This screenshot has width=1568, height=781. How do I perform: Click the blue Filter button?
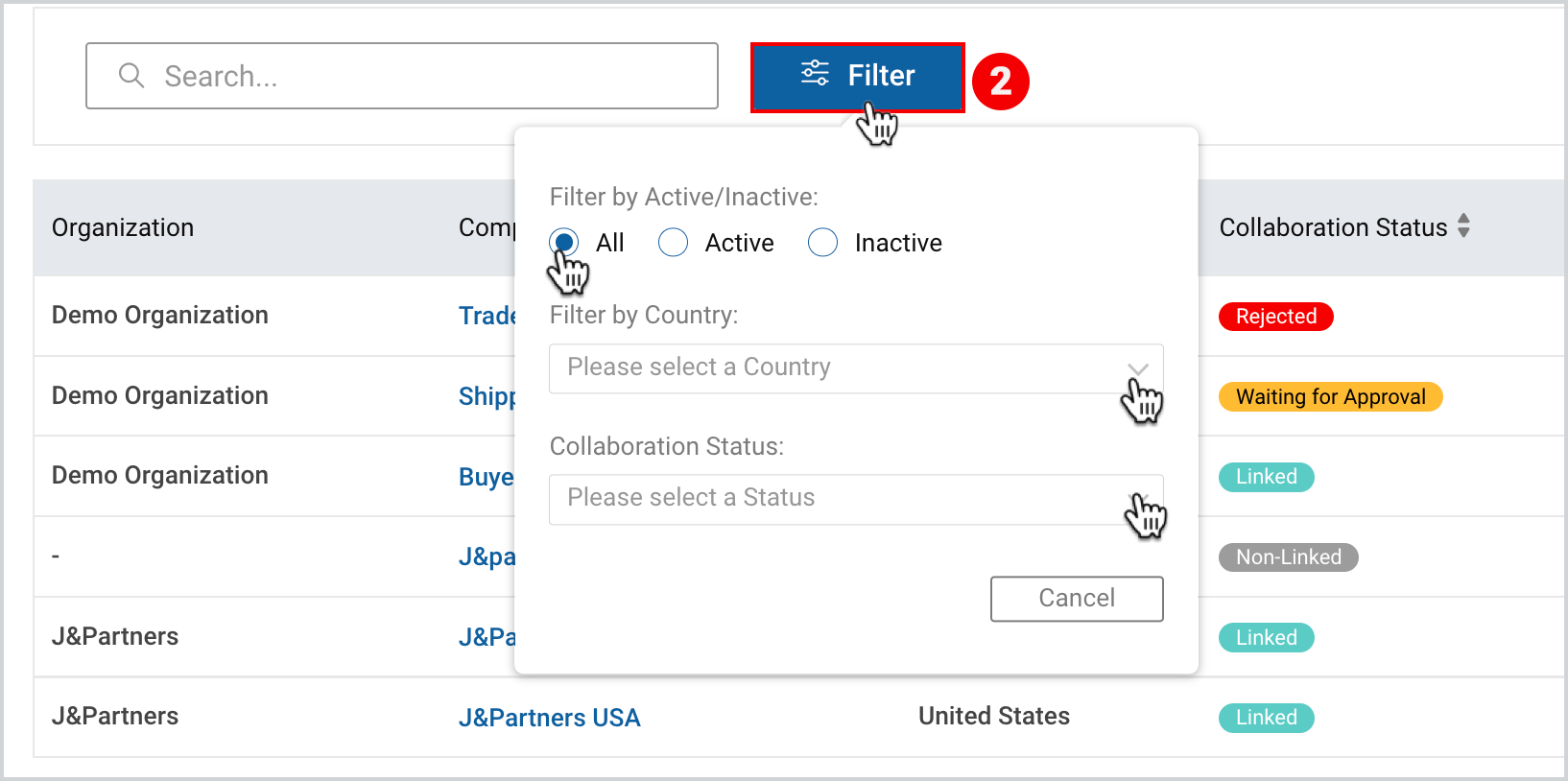coord(858,78)
